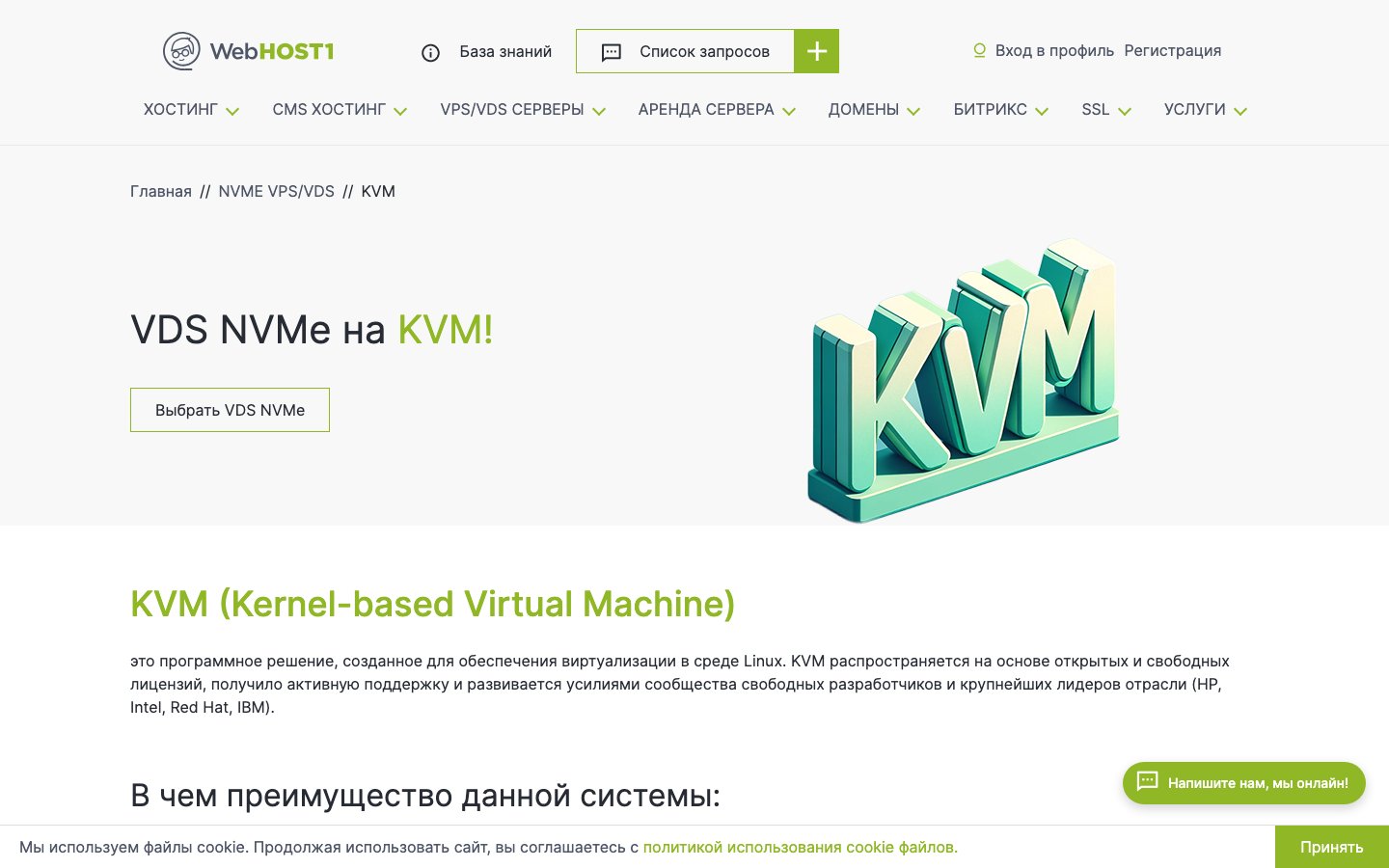Viewport: 1389px width, 868px height.
Task: Click heading В чем преимущество данной системы
Action: 425,796
